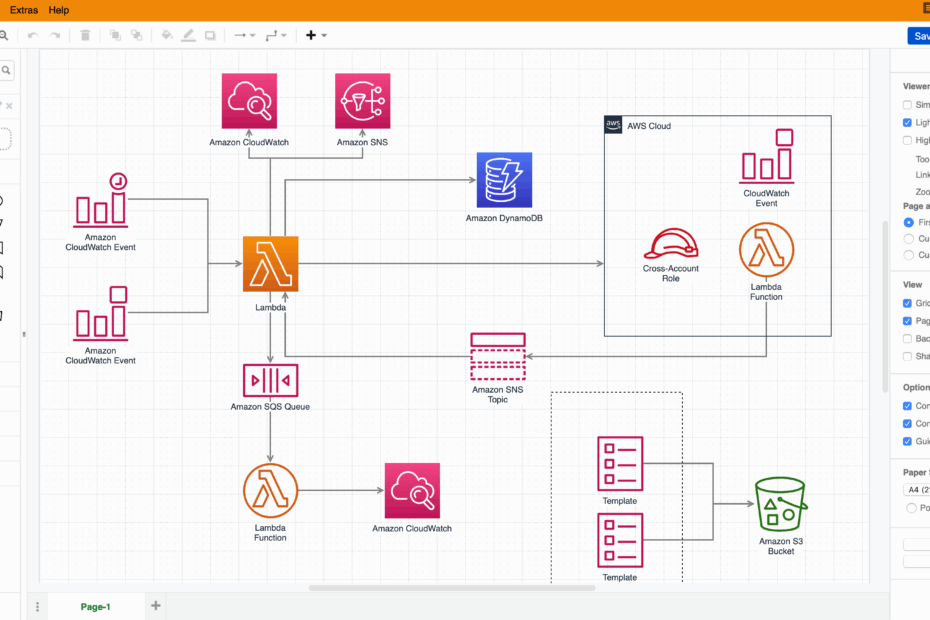The image size is (930, 620).
Task: Open the Fill Color bucket tool
Action: pos(167,36)
